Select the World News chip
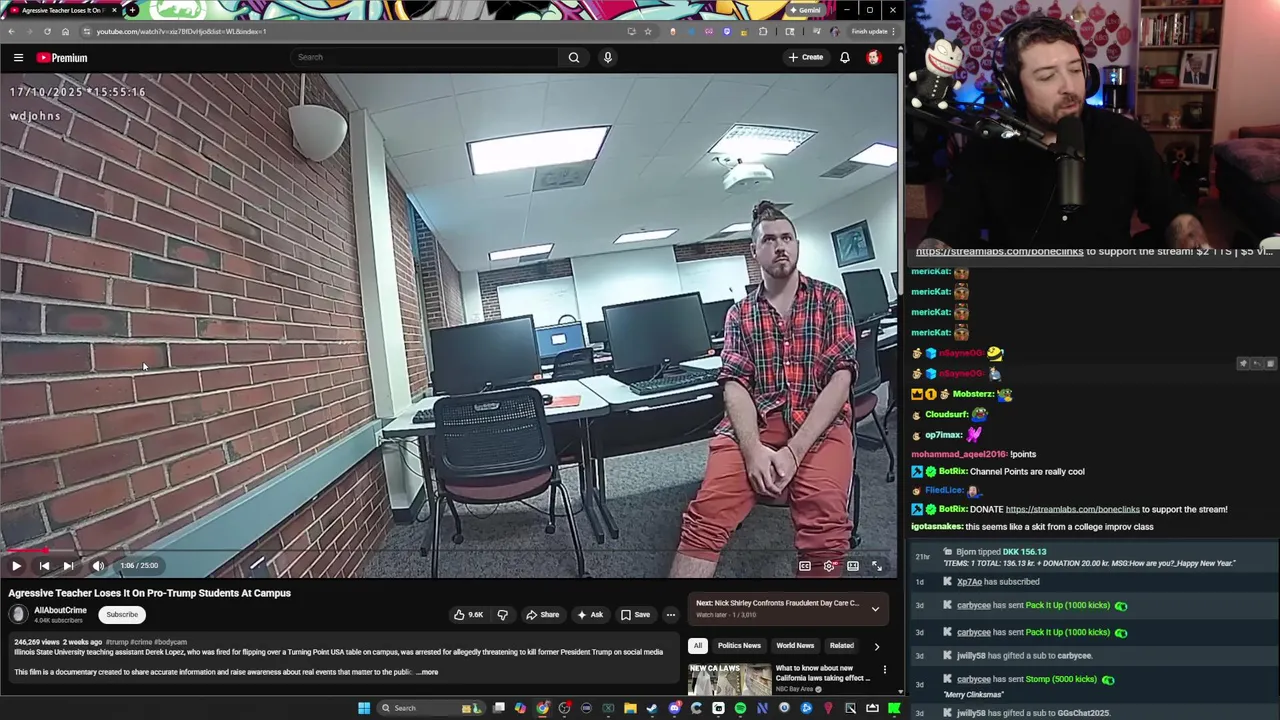Viewport: 1280px width, 720px height. tap(795, 646)
